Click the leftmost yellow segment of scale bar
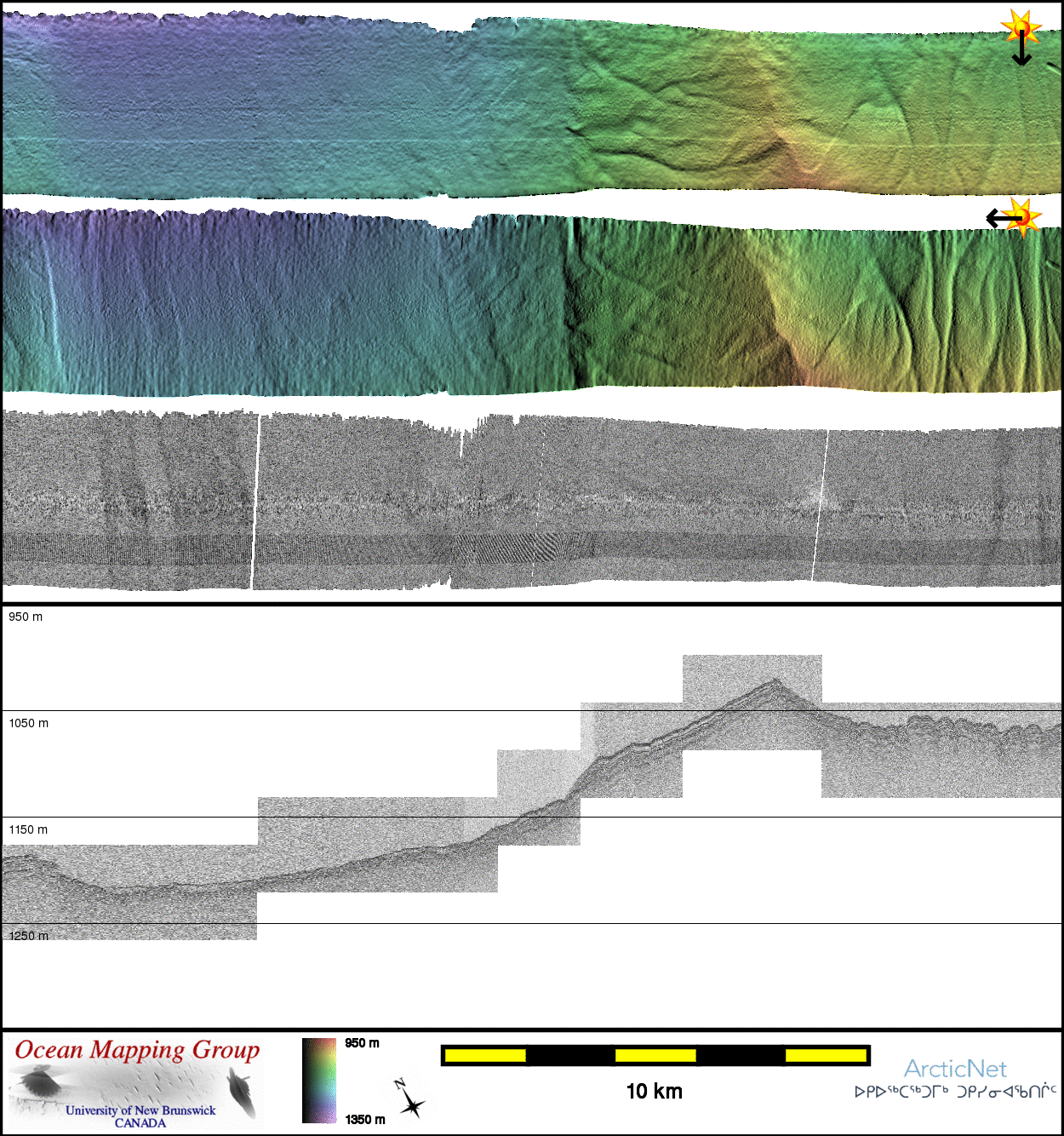 pos(485,1056)
